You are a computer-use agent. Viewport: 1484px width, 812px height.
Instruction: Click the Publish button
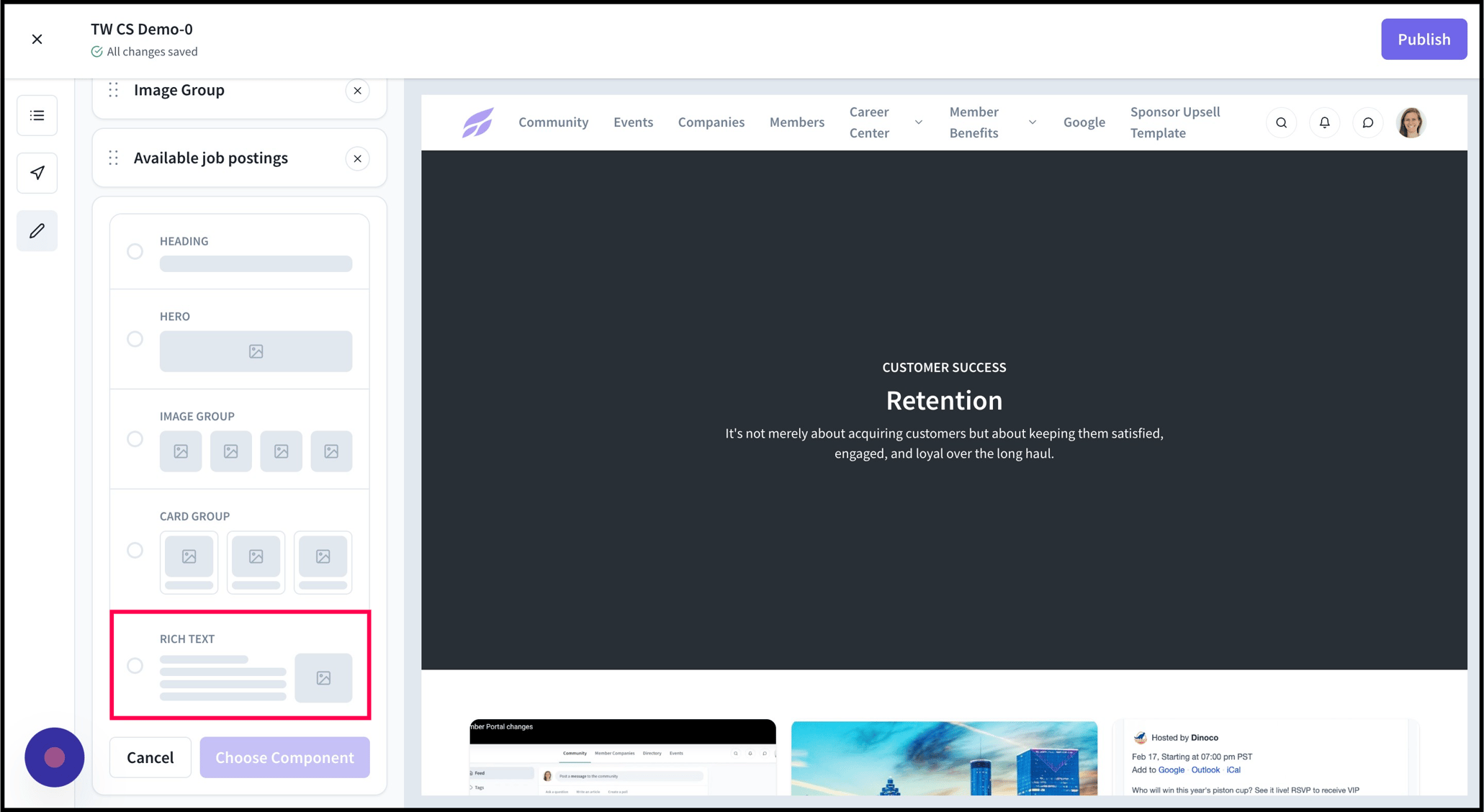pos(1424,39)
